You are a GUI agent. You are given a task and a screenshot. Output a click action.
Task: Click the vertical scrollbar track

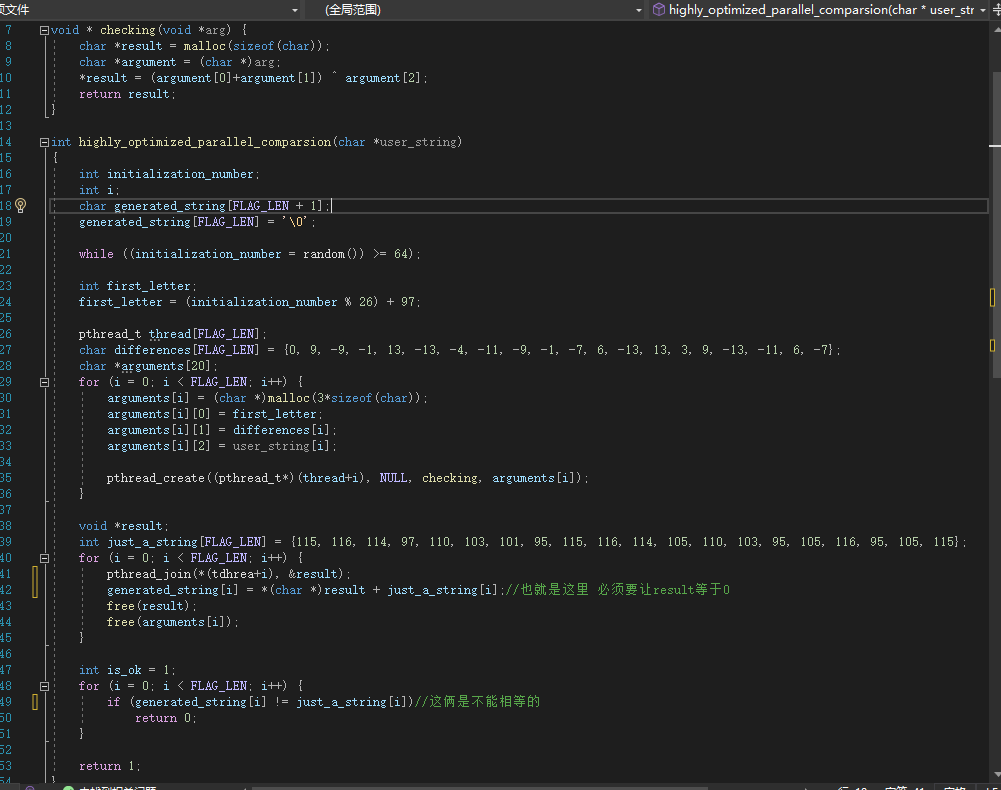point(993,500)
